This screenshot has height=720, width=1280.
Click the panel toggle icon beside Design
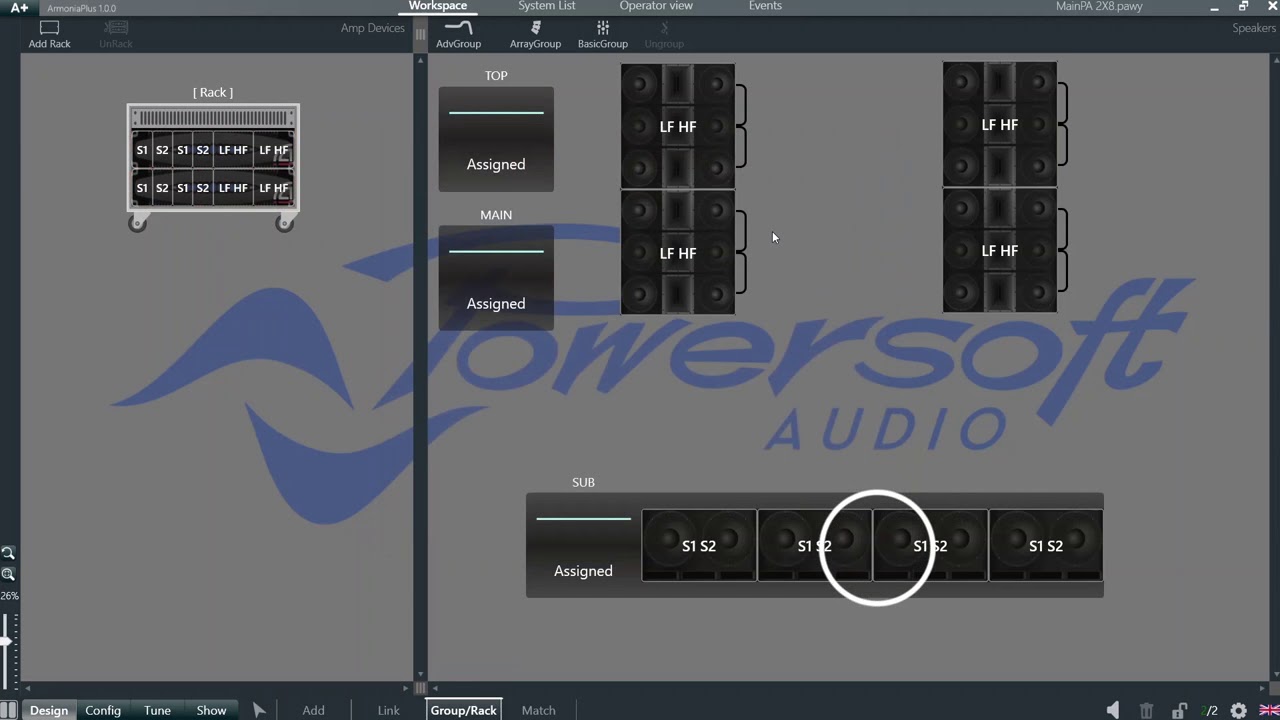point(8,710)
